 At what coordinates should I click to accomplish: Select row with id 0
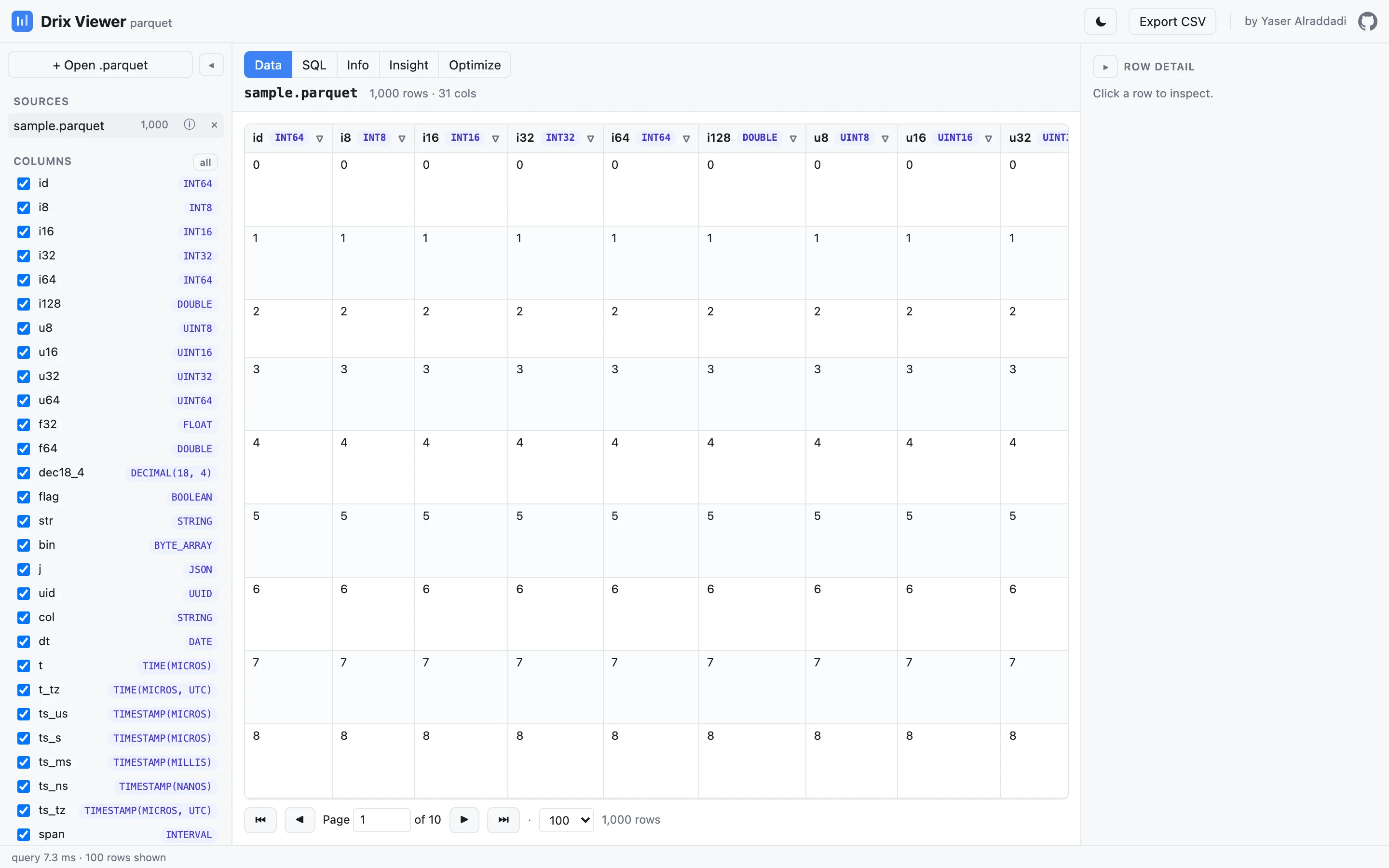pos(656,190)
